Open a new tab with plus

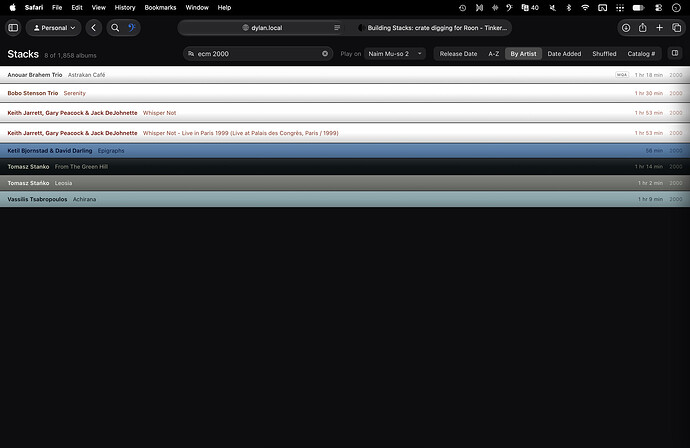pos(659,28)
